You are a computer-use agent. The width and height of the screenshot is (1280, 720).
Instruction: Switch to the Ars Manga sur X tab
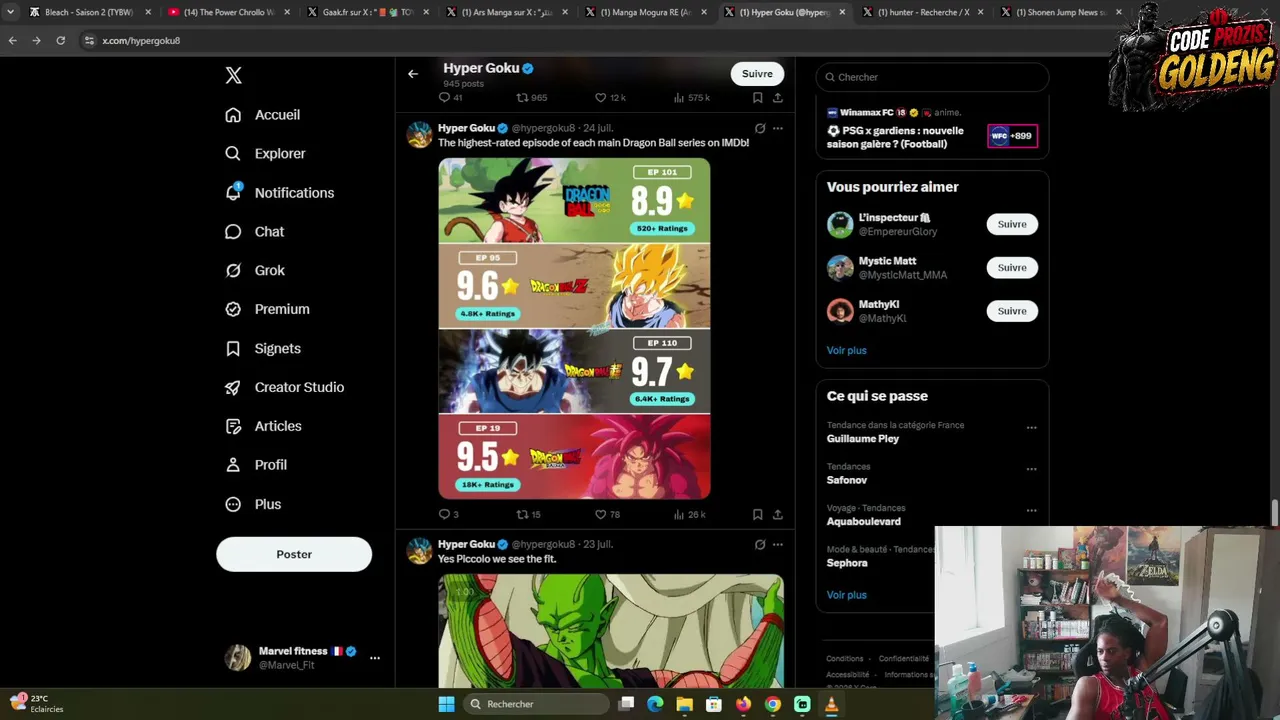point(506,12)
